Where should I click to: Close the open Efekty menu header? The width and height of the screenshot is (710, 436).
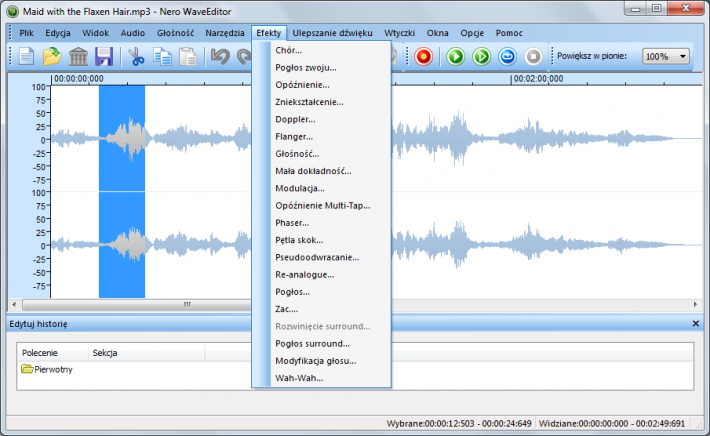tap(269, 33)
